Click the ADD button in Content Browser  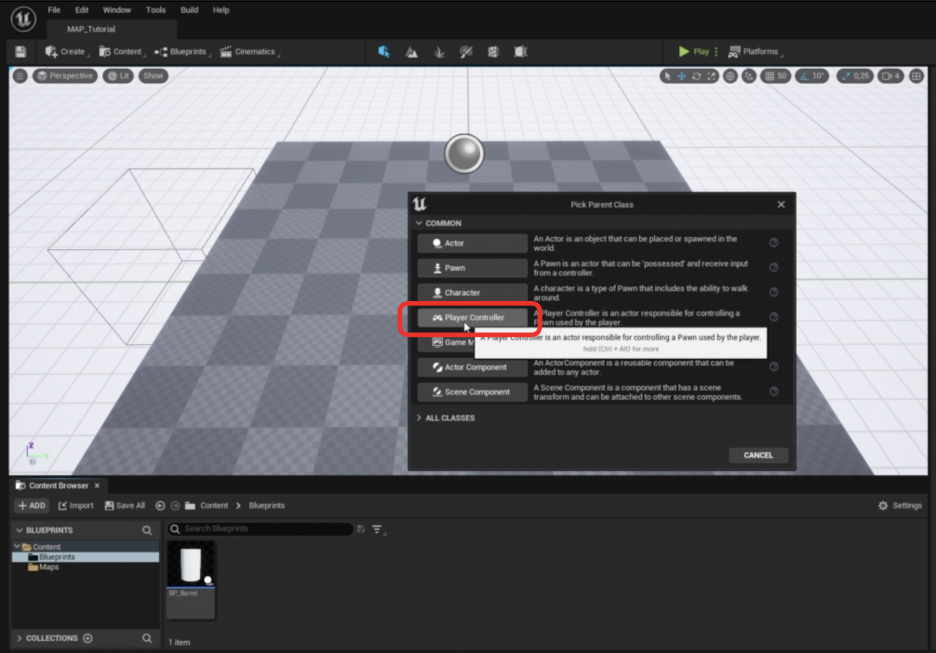click(x=32, y=506)
